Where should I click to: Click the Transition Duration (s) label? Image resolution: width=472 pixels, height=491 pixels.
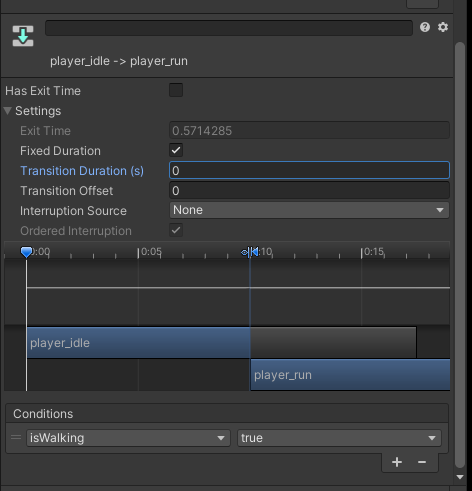(x=82, y=171)
